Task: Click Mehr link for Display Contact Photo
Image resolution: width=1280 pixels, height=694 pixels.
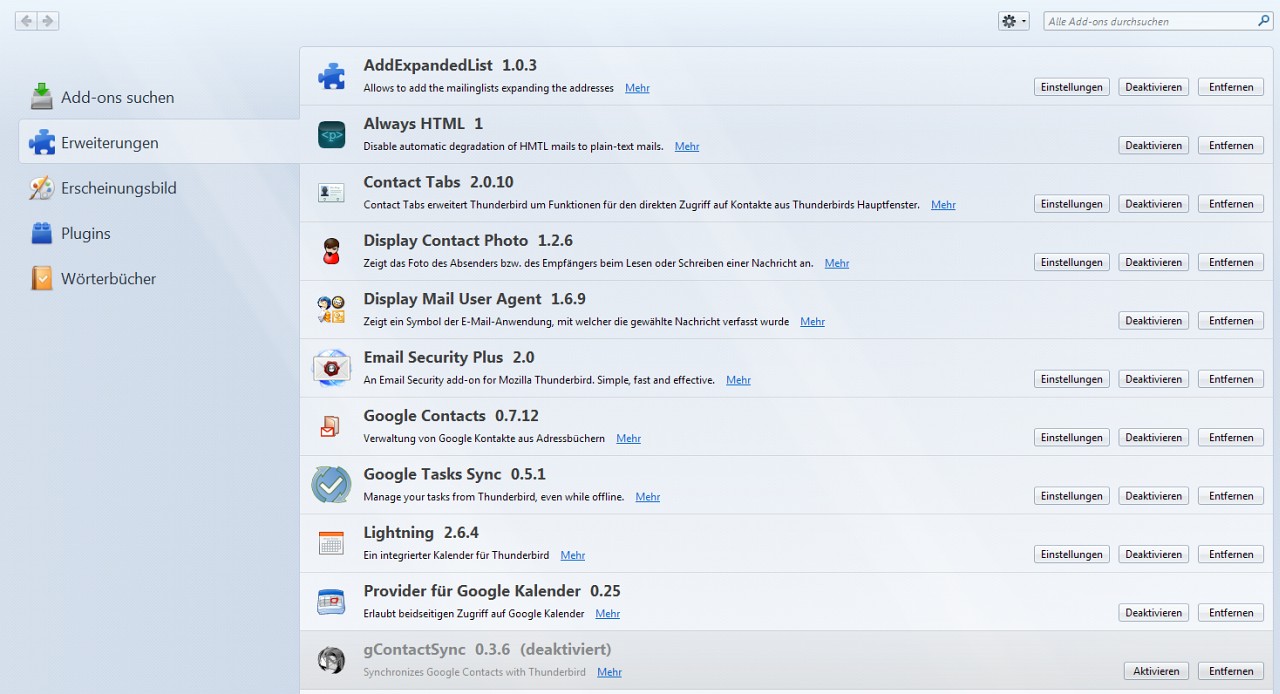Action: [x=837, y=263]
